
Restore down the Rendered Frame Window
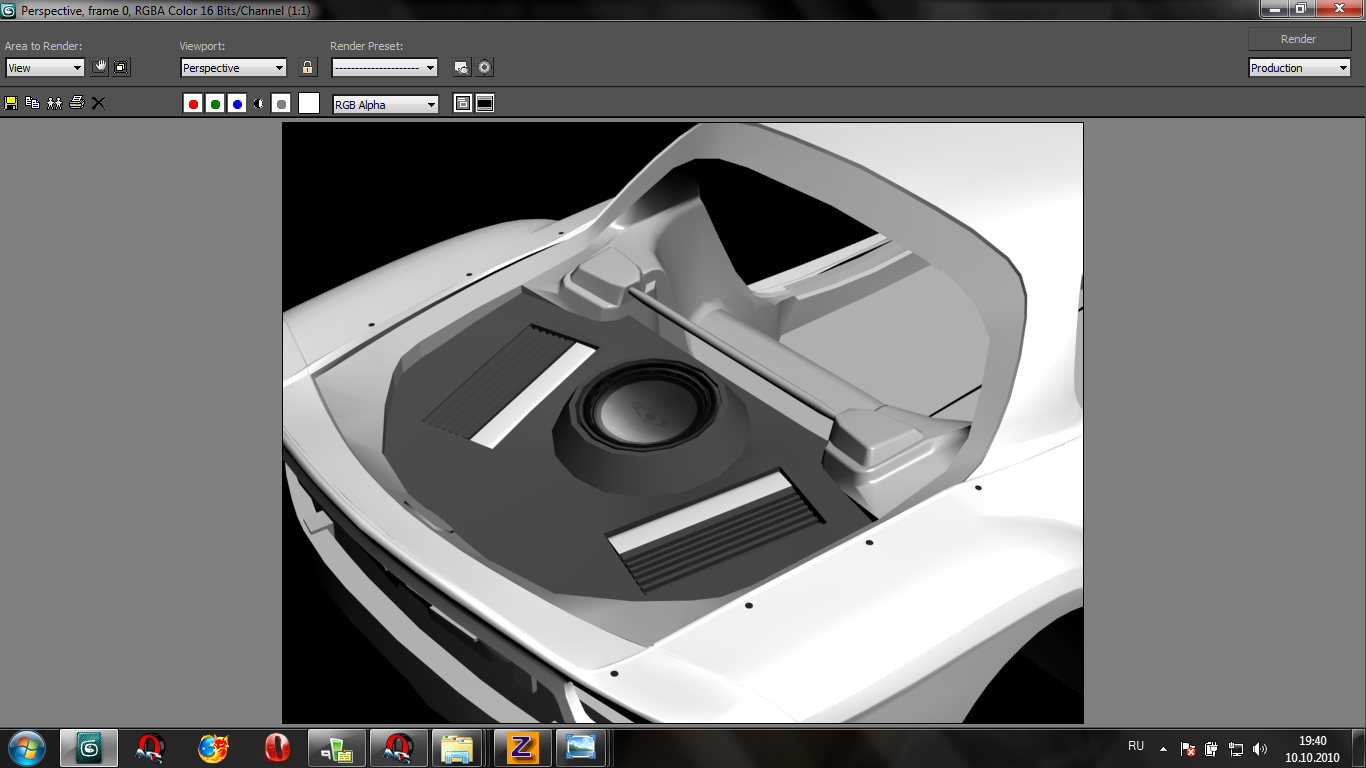pos(1300,8)
